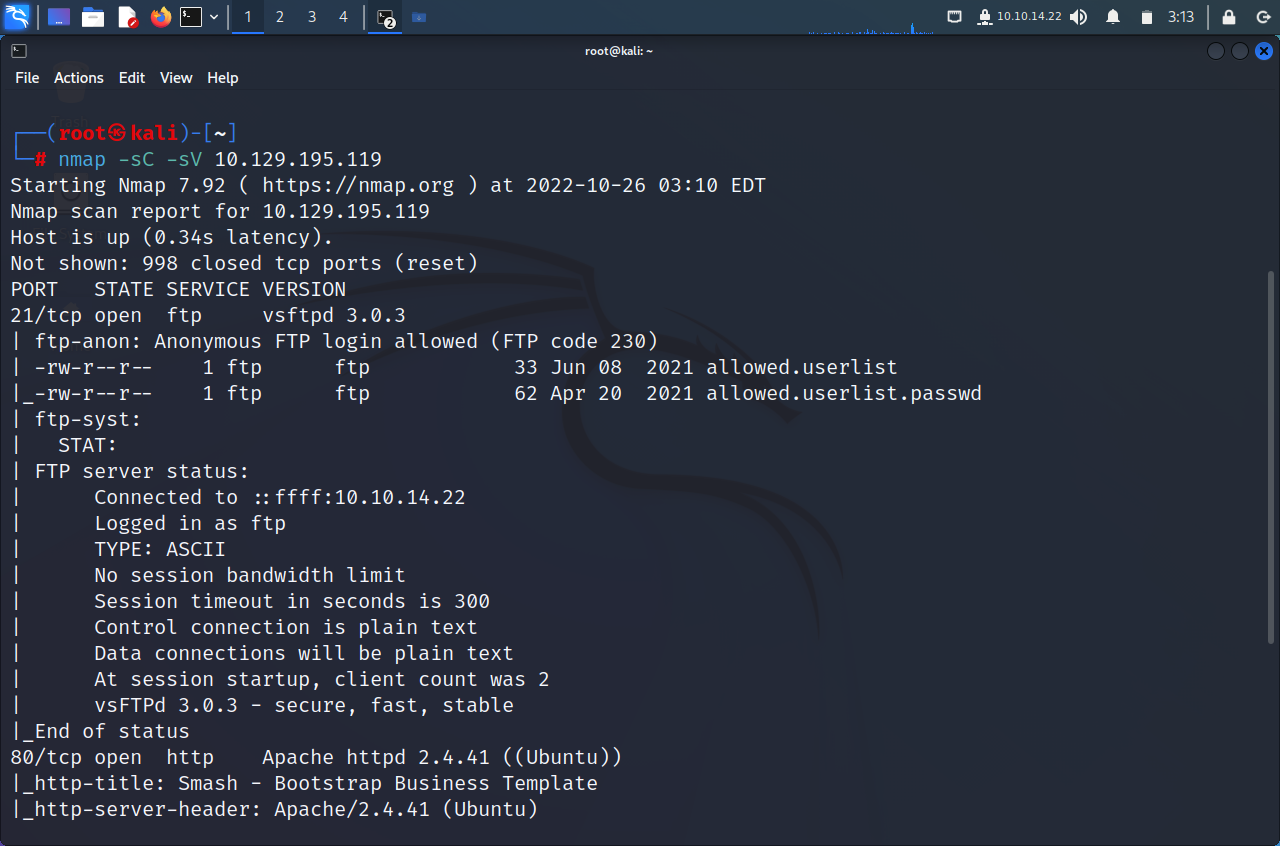This screenshot has height=846, width=1280.
Task: Click 'TYPE: ASCII' line
Action: click(160, 549)
